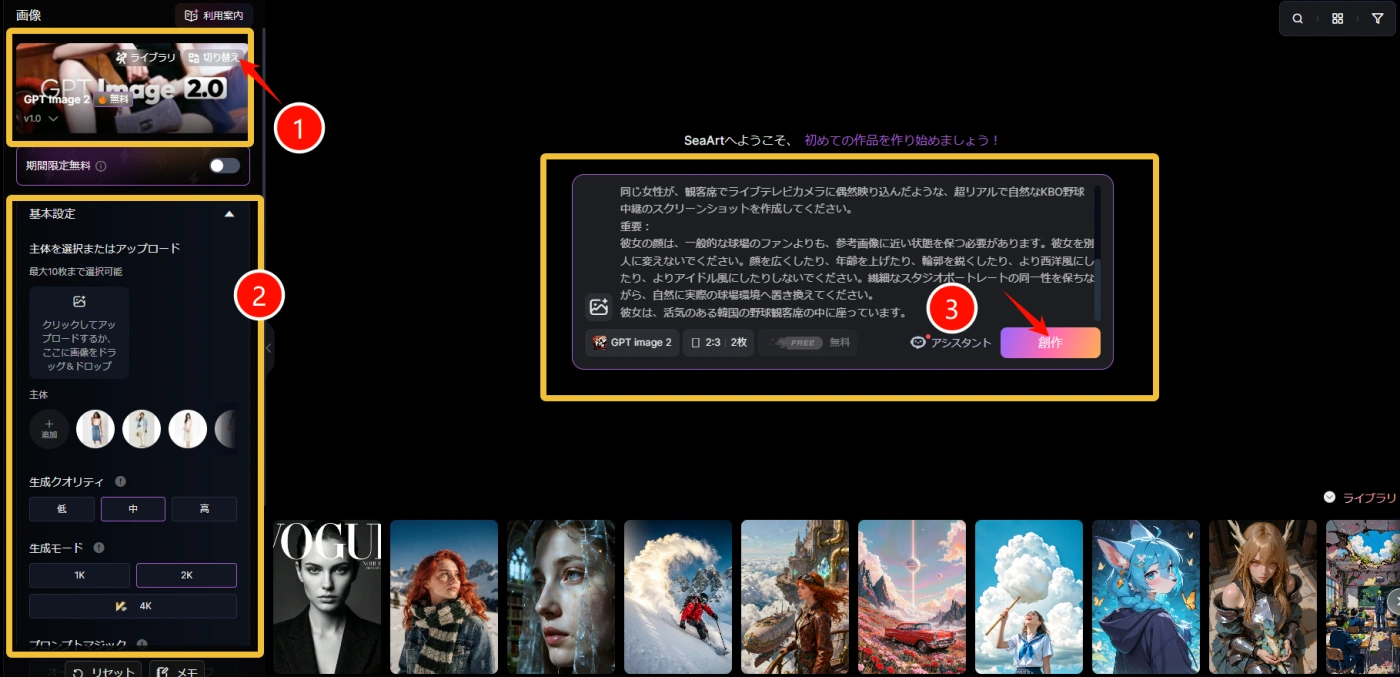Click the 創作 create button
This screenshot has width=1400, height=677.
(x=1050, y=342)
